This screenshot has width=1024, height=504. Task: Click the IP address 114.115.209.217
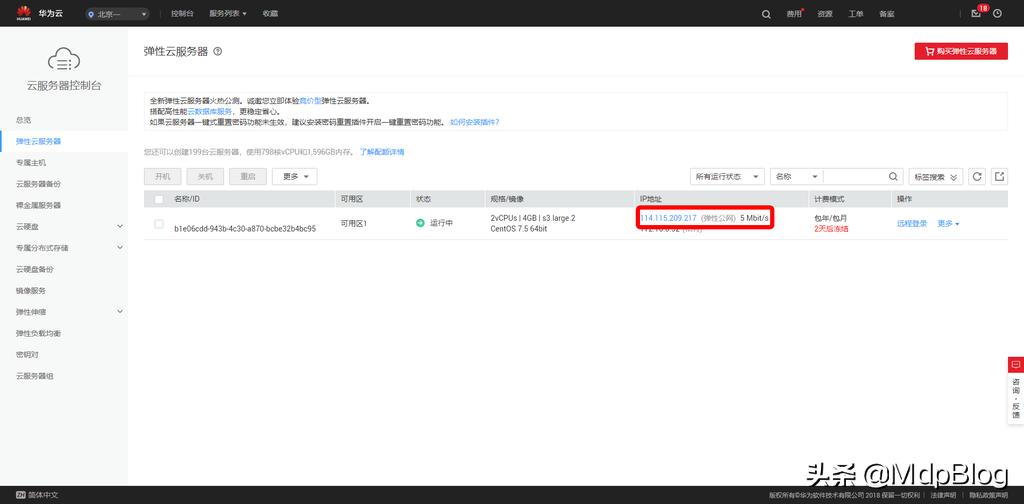pos(669,217)
